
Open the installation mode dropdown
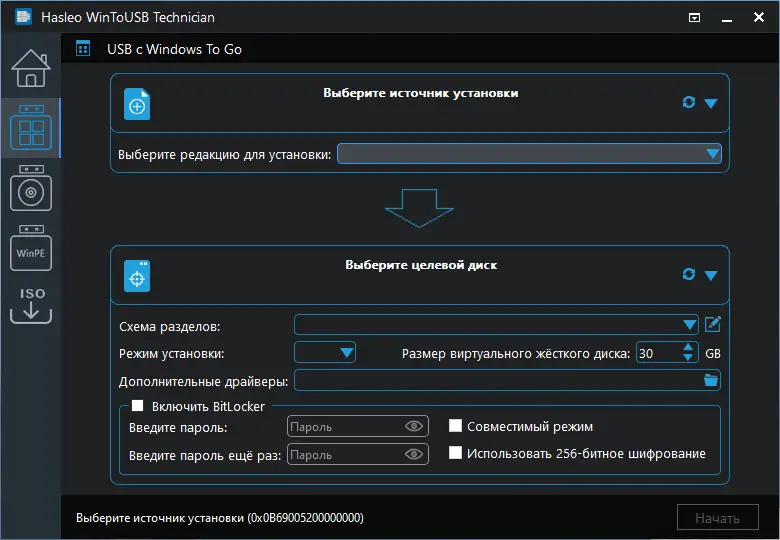pyautogui.click(x=325, y=353)
